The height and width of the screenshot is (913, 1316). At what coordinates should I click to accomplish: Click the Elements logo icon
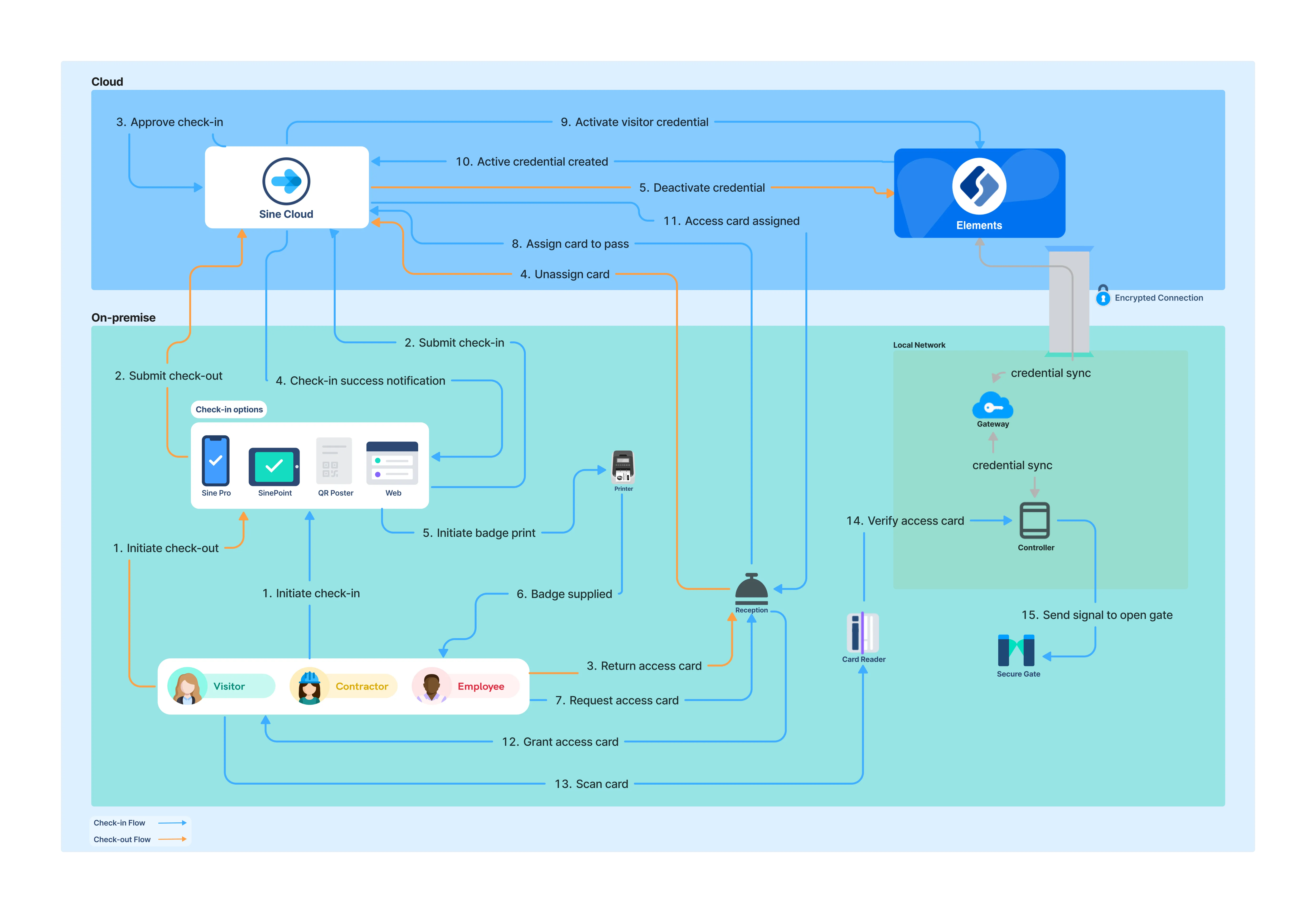coord(979,186)
